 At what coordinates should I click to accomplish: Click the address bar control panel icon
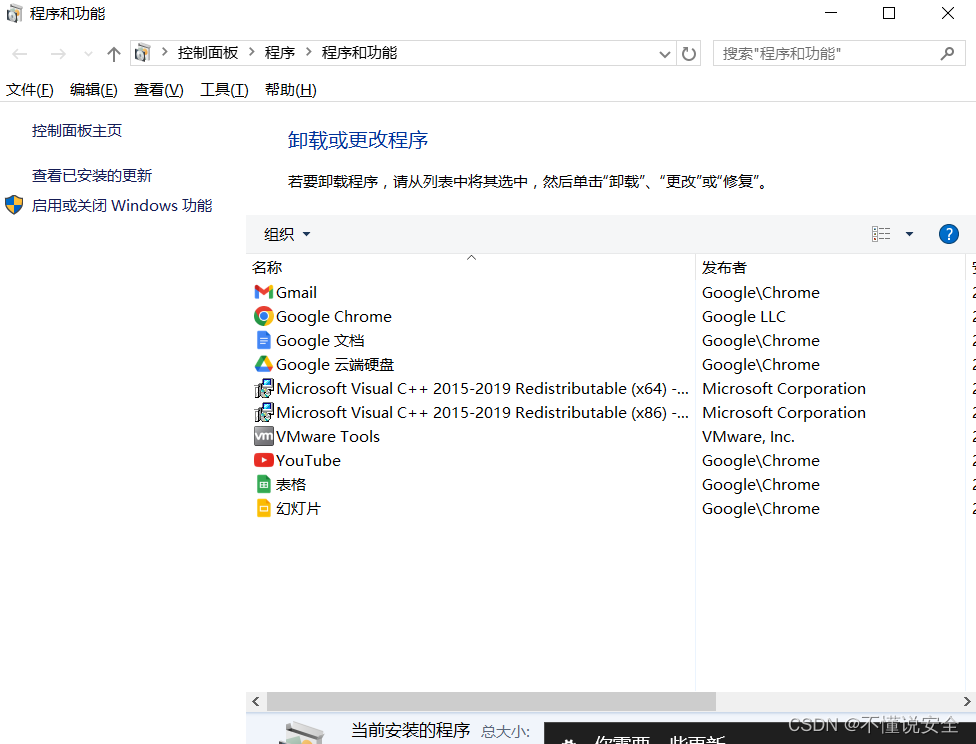pos(143,53)
